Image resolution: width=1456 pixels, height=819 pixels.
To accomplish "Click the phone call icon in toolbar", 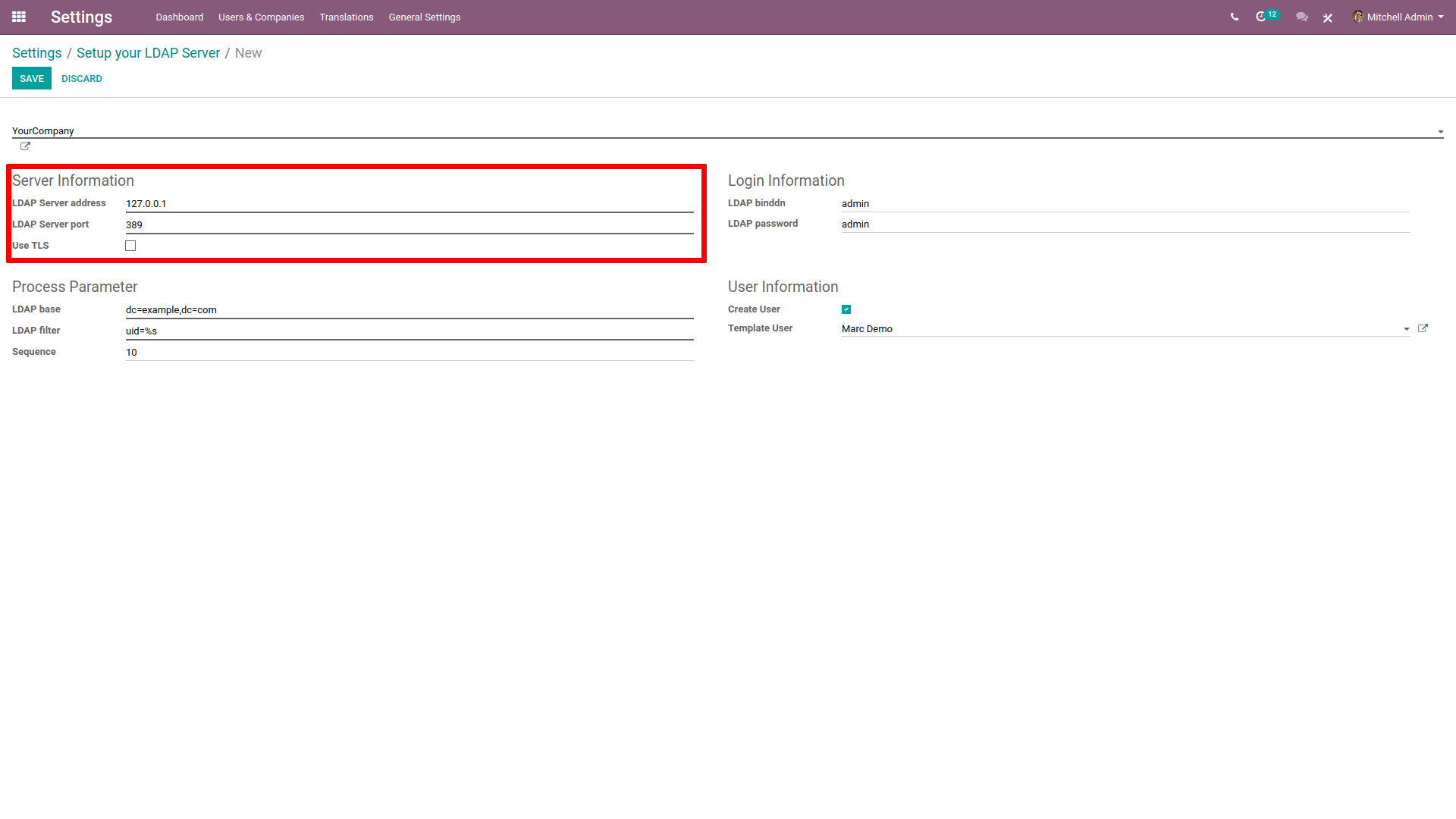I will (x=1234, y=17).
